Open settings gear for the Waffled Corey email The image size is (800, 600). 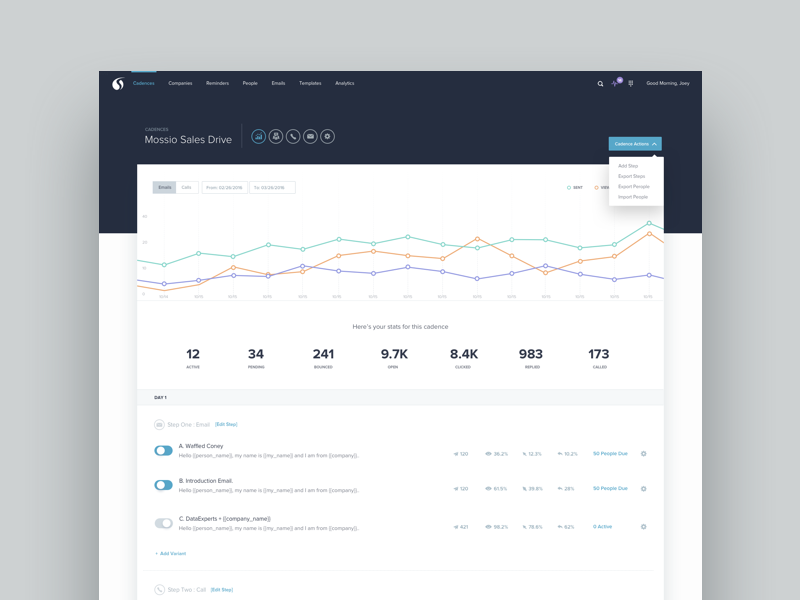tap(644, 453)
